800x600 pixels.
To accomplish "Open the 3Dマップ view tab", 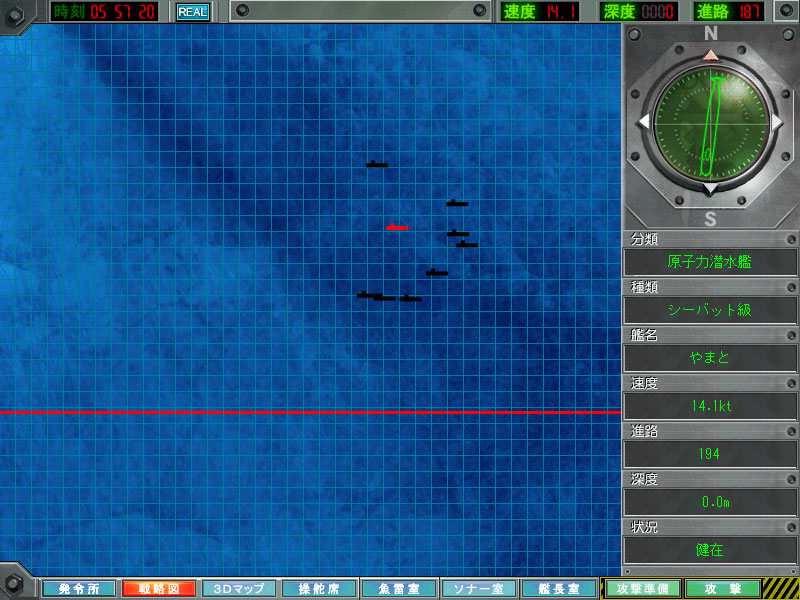I will 238,589.
